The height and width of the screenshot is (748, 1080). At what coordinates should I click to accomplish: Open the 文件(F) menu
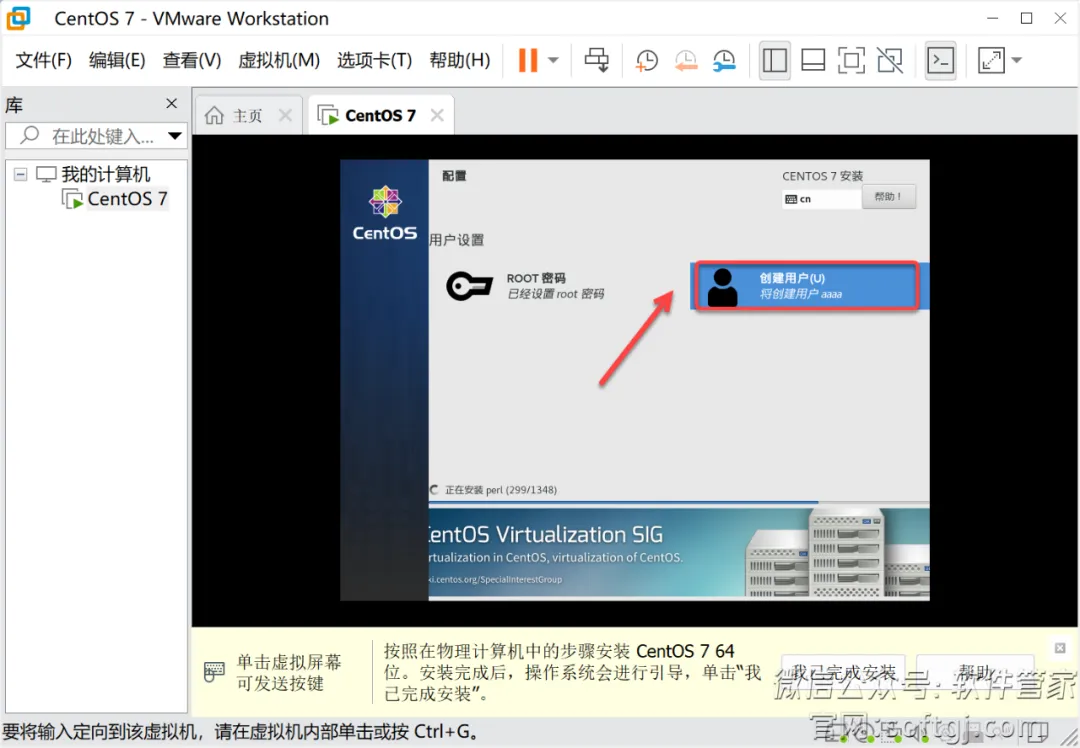pos(43,61)
